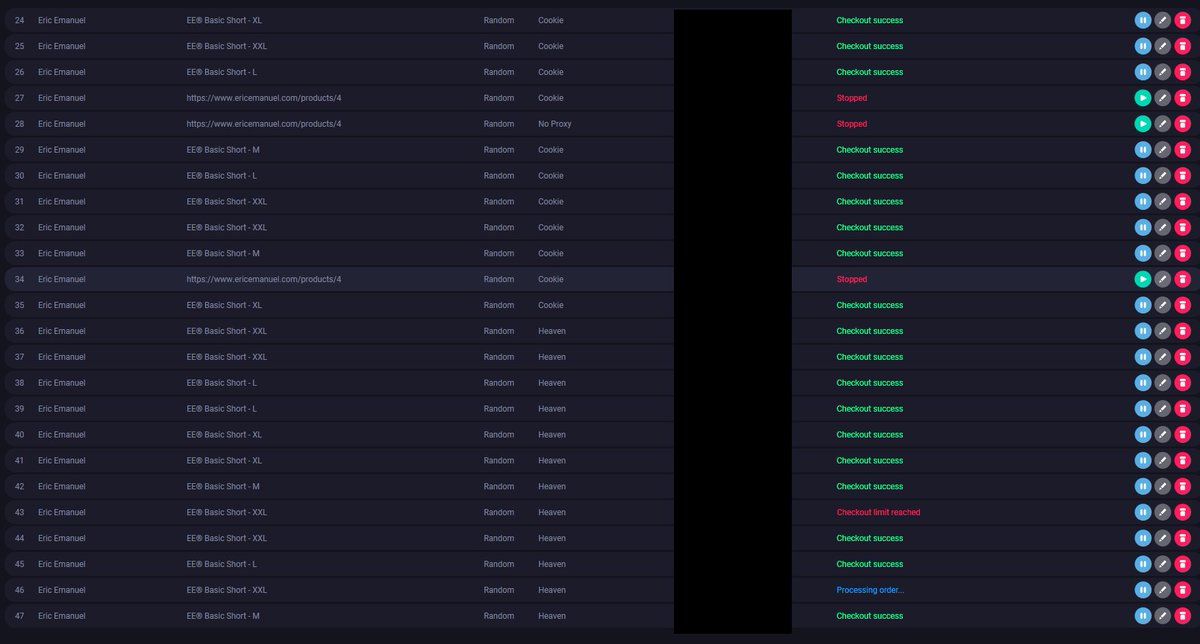
Task: Click 'Eric Emanuel' store cell in row 40
Action: [x=62, y=435]
